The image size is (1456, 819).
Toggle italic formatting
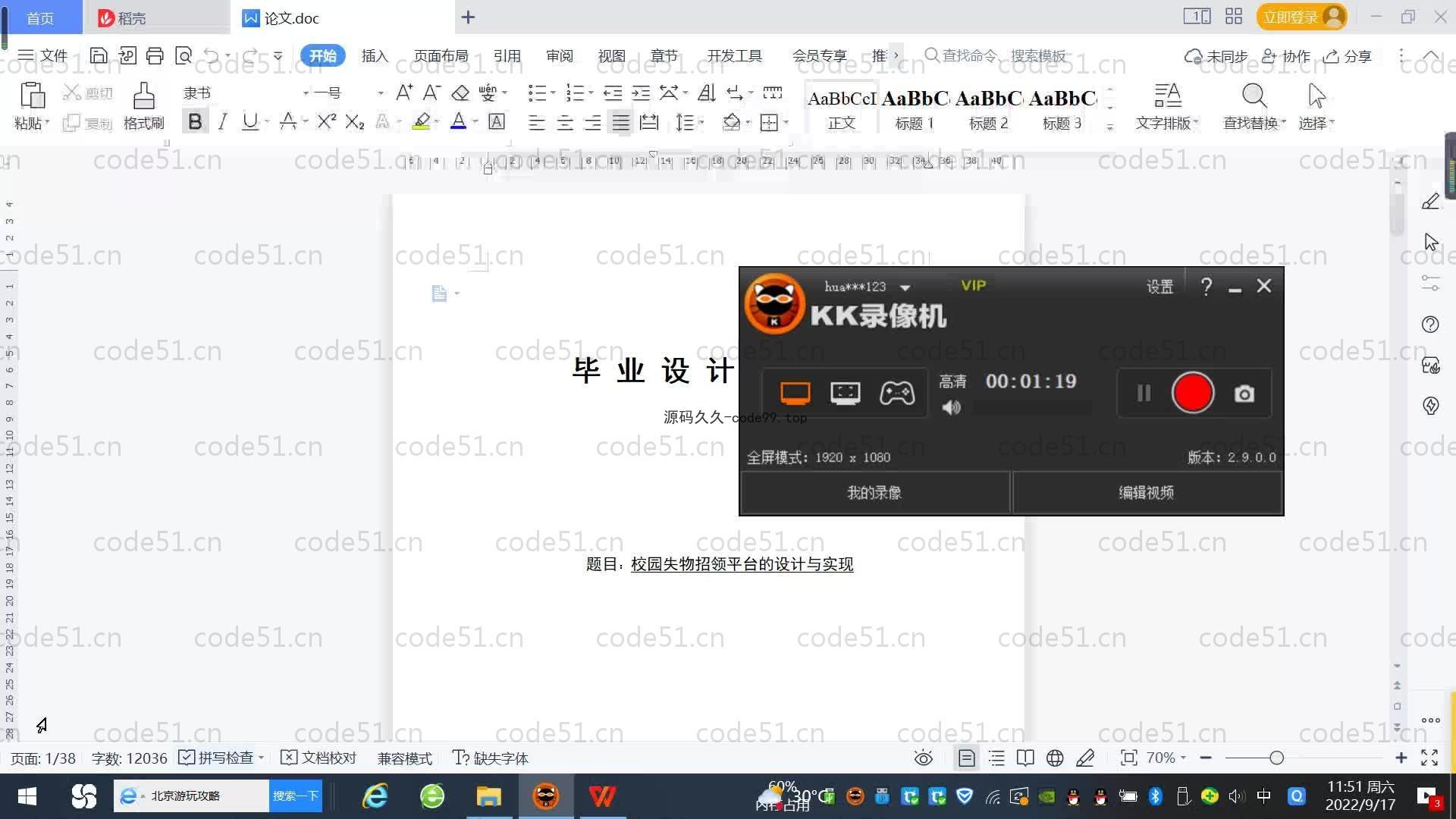222,121
